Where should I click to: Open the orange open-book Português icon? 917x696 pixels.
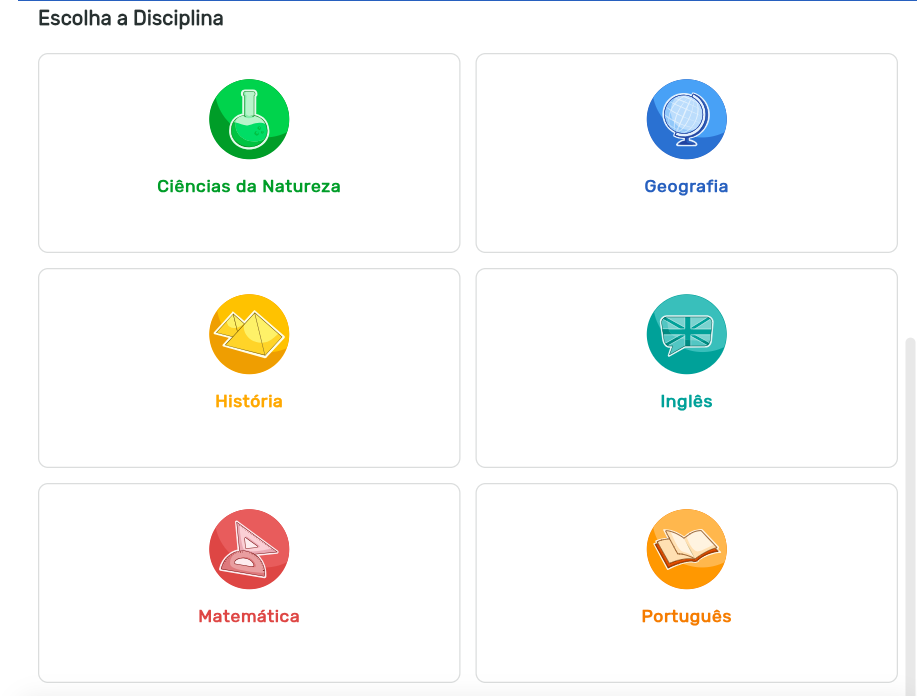(686, 549)
